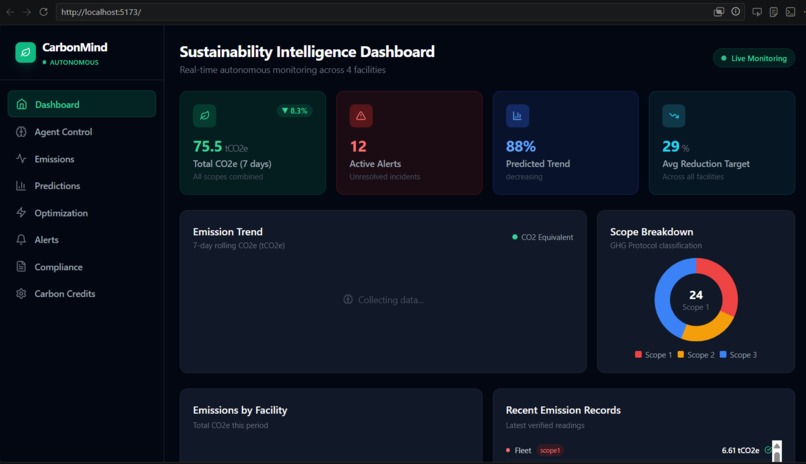The width and height of the screenshot is (806, 464).
Task: Click the 75.5 tCO2e value
Action: point(221,146)
